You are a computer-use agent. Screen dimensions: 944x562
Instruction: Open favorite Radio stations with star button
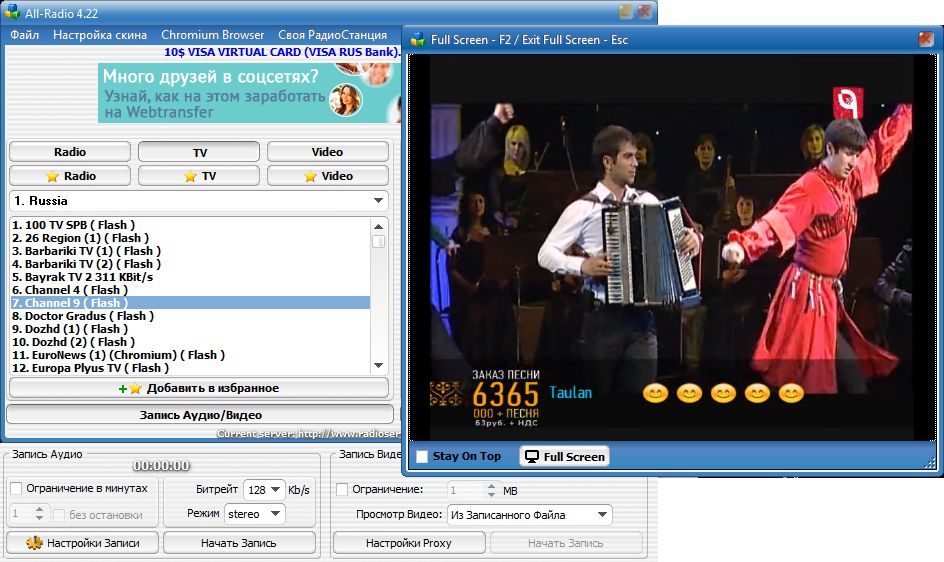click(70, 176)
